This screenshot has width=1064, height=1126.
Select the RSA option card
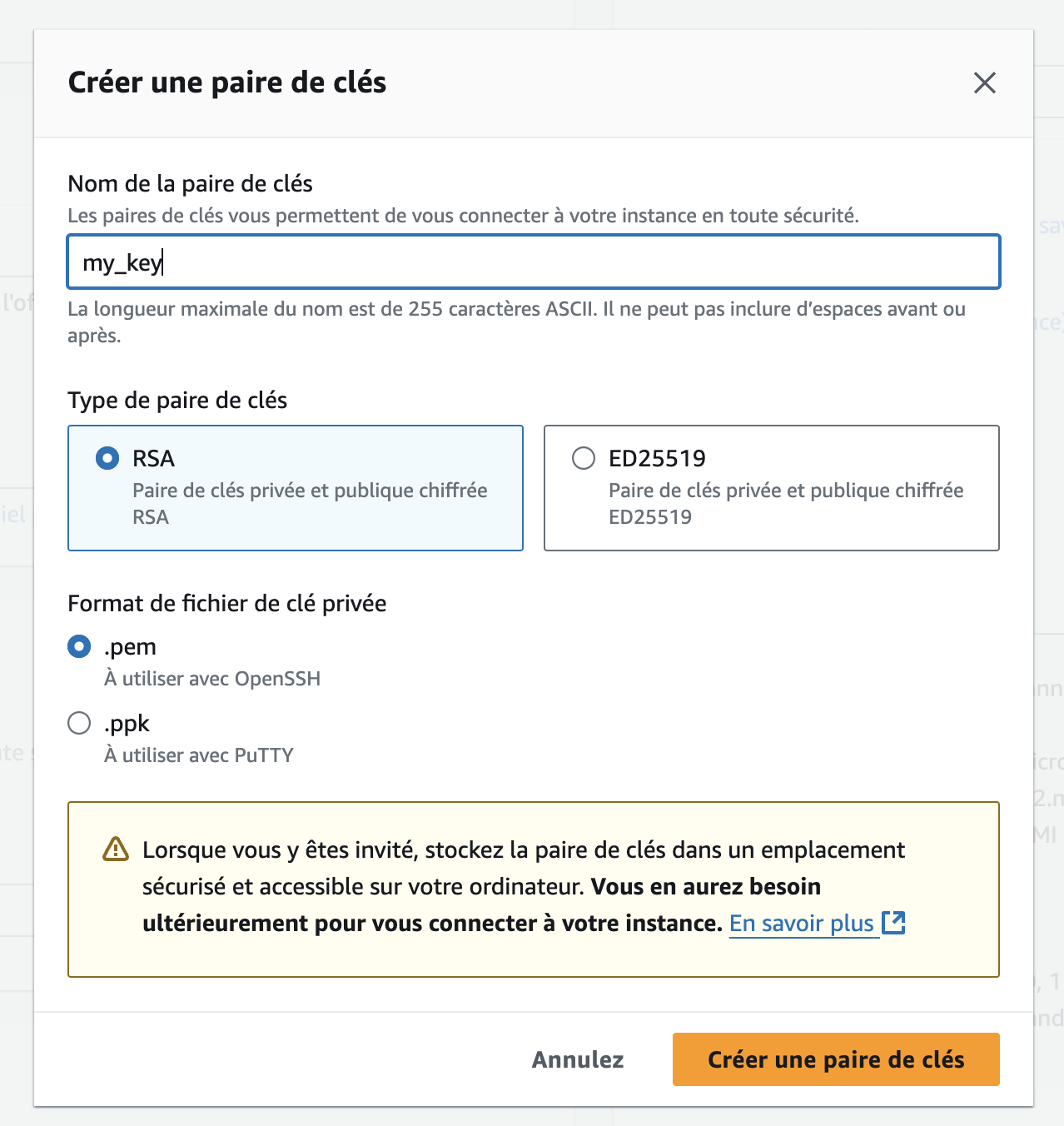click(x=296, y=488)
